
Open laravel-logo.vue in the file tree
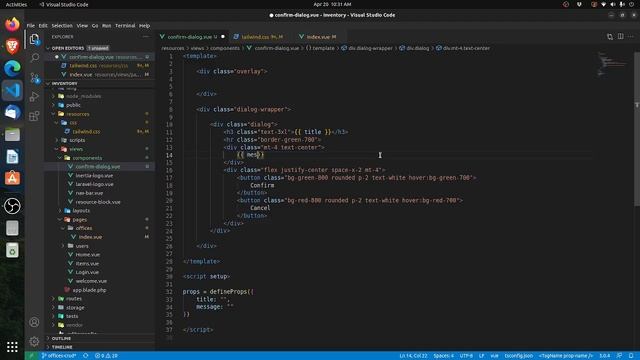[x=94, y=184]
